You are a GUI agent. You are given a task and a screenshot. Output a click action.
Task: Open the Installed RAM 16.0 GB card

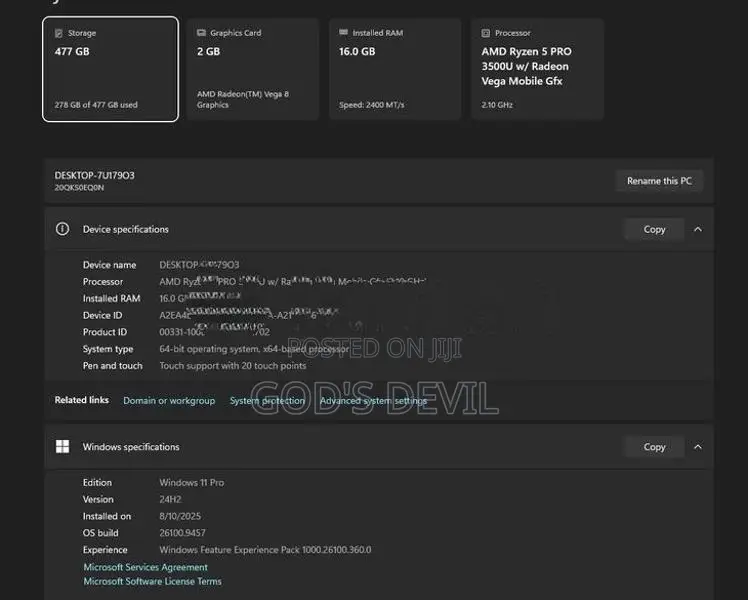tap(395, 69)
